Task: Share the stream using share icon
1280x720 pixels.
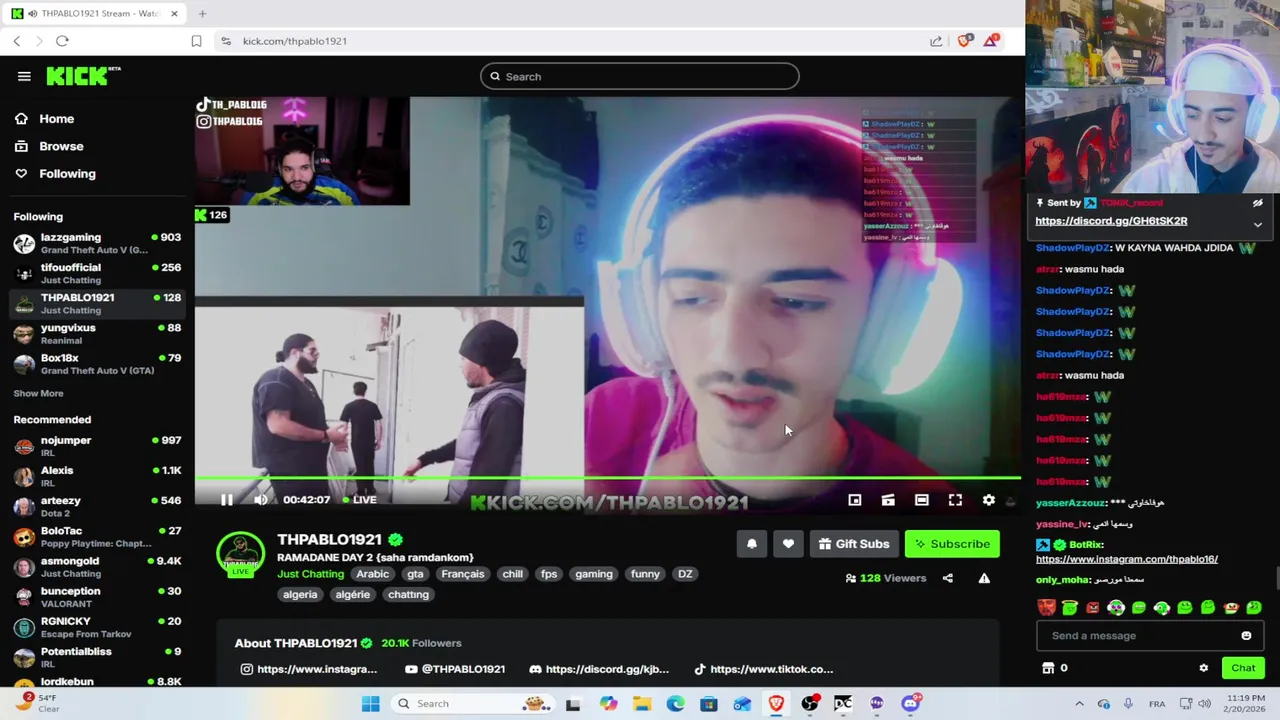Action: [x=948, y=578]
